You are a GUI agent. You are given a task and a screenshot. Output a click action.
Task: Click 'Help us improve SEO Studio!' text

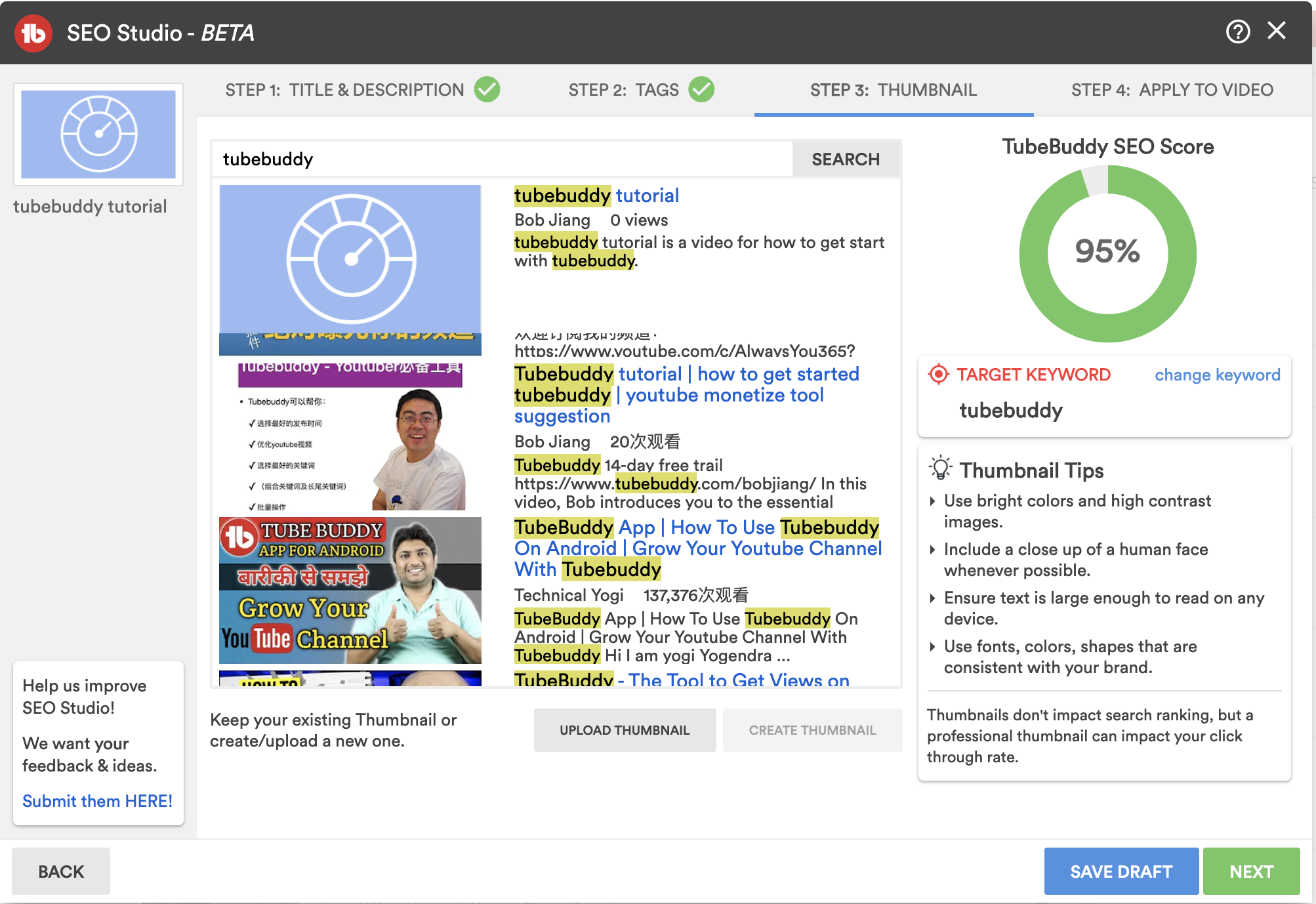(x=84, y=697)
